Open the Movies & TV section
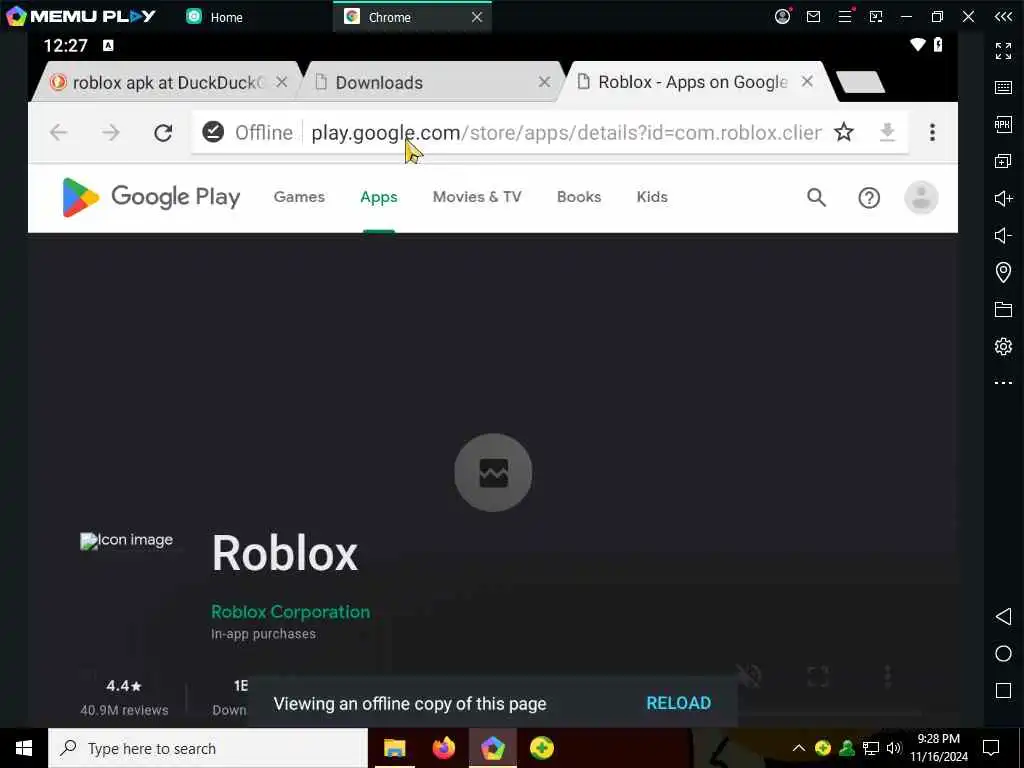Image resolution: width=1024 pixels, height=768 pixels. (477, 197)
